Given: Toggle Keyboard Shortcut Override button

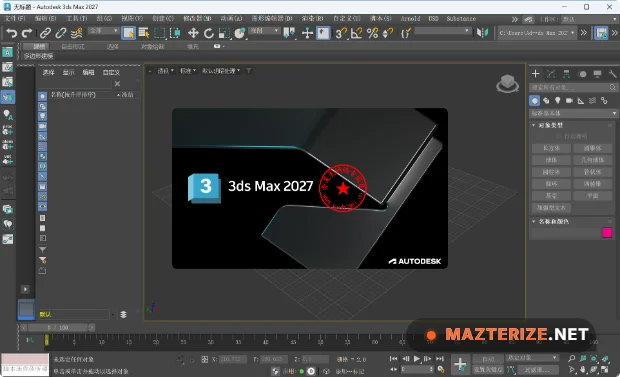Looking at the screenshot, I should [323, 33].
